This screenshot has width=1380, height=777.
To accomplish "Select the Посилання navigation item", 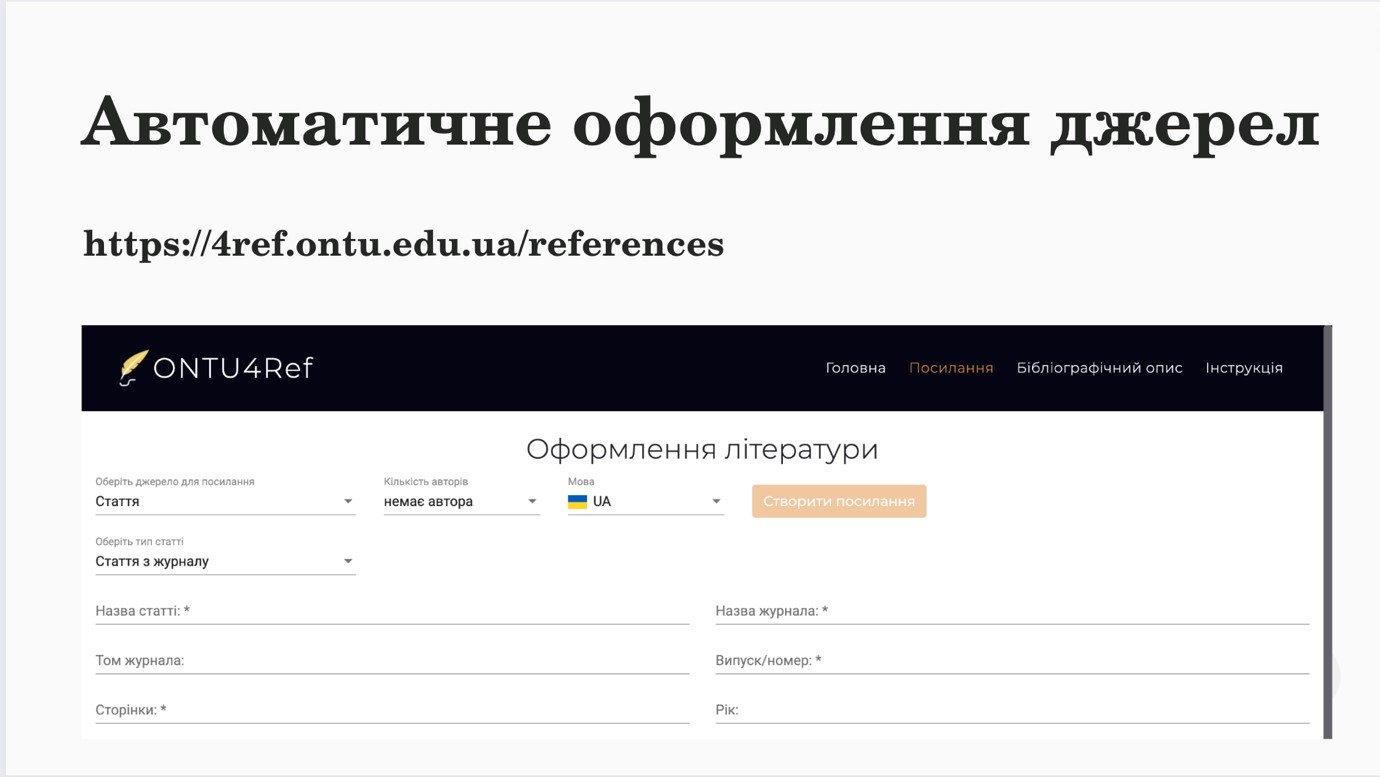I will point(951,368).
